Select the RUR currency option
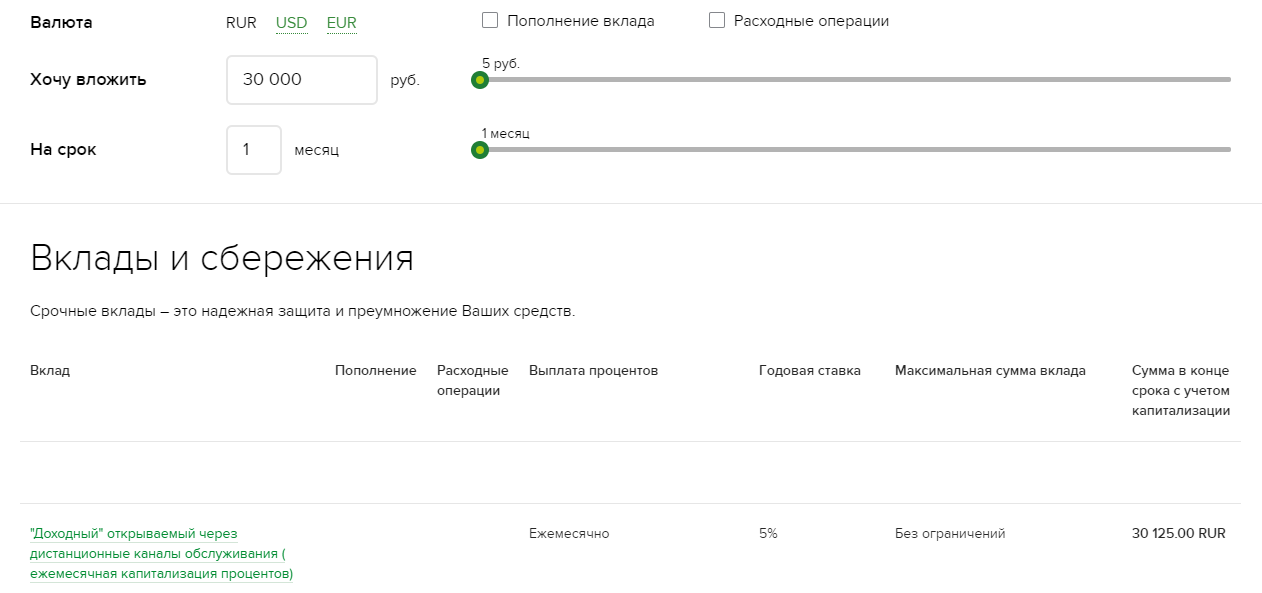Viewport: 1262px width, 593px height. 241,23
